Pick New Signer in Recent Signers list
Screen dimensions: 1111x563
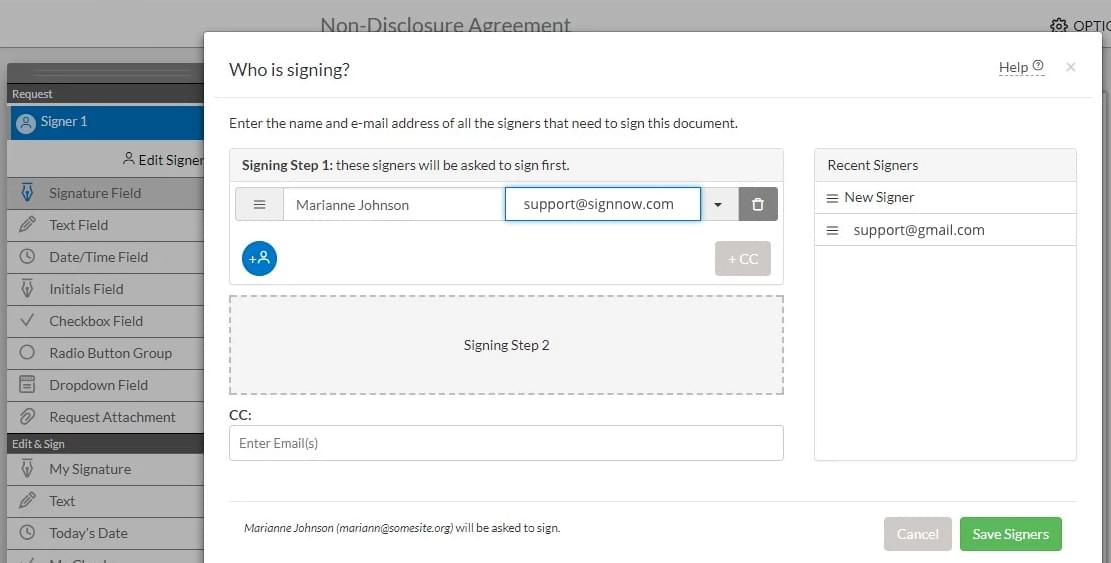coord(879,197)
